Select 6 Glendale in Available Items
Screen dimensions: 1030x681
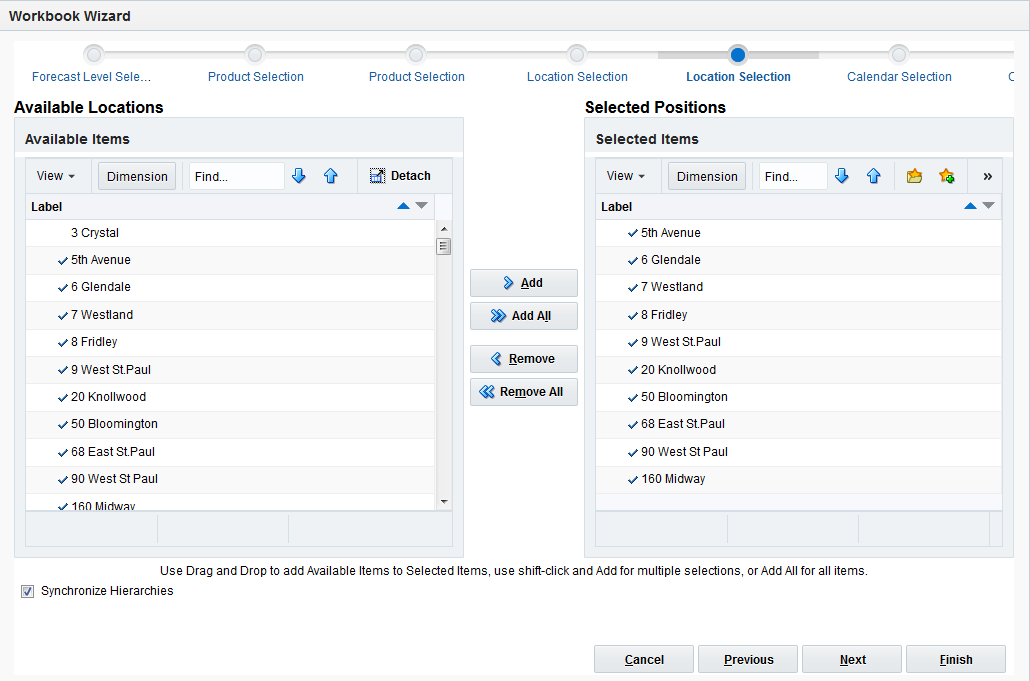pos(230,287)
